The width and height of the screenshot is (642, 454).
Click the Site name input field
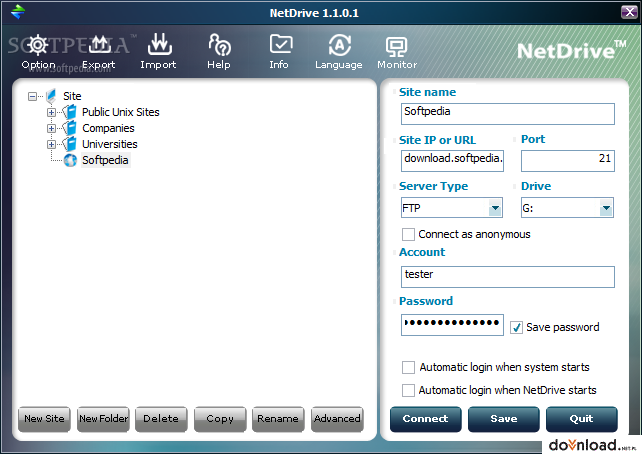508,114
